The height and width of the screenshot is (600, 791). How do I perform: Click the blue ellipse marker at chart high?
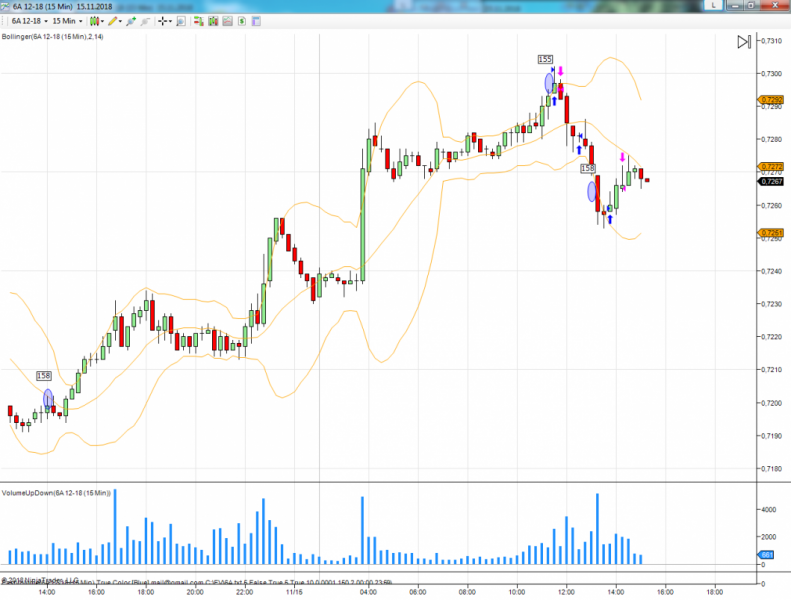[x=549, y=83]
